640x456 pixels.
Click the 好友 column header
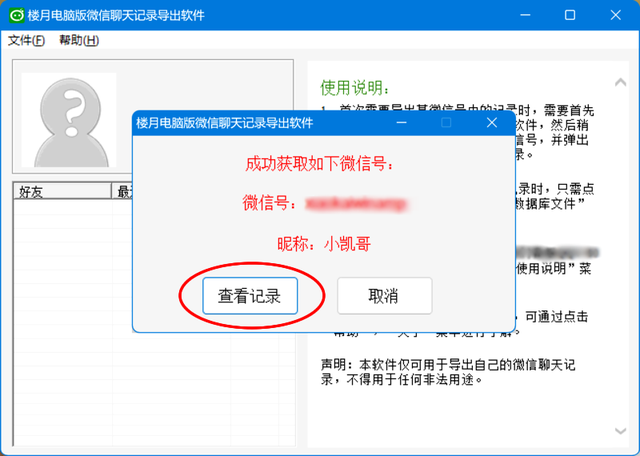[62, 191]
